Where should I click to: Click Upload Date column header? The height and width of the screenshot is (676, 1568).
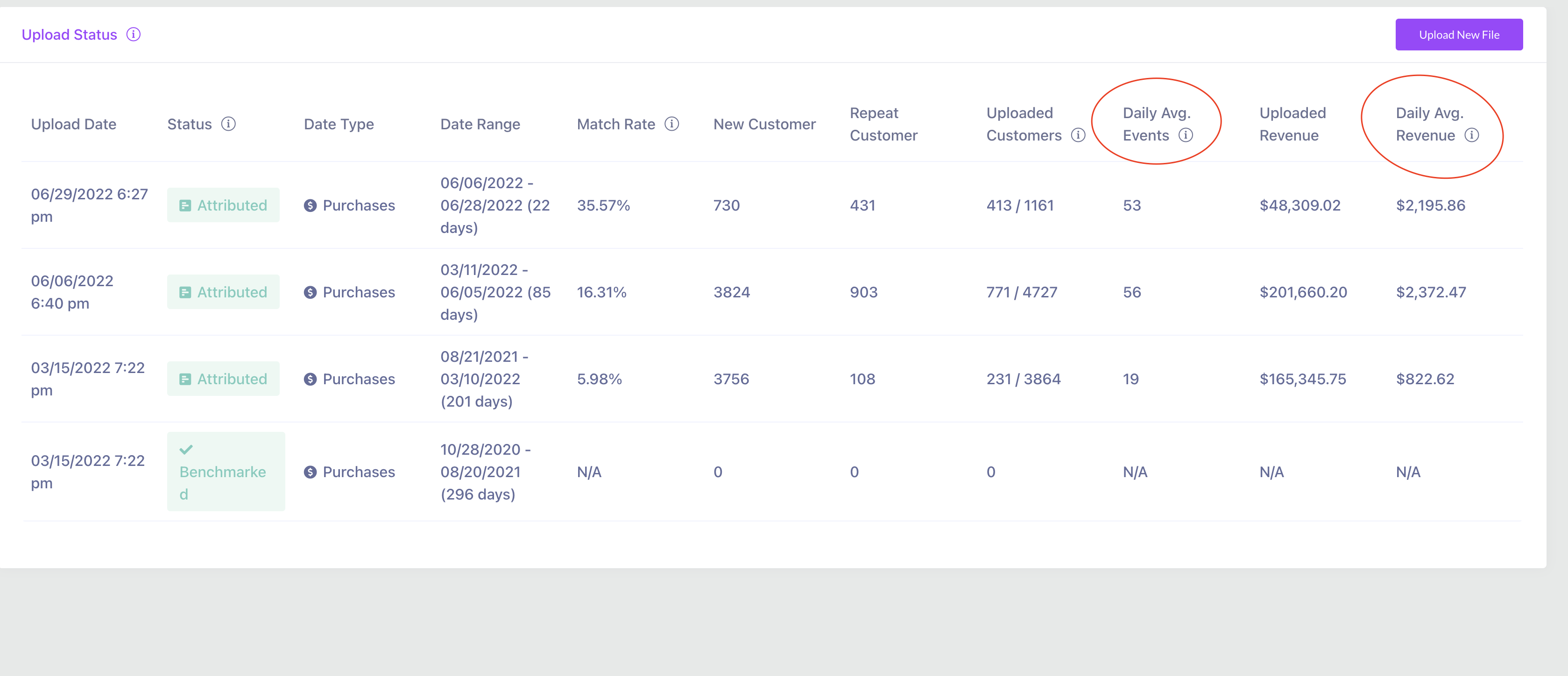(x=74, y=124)
